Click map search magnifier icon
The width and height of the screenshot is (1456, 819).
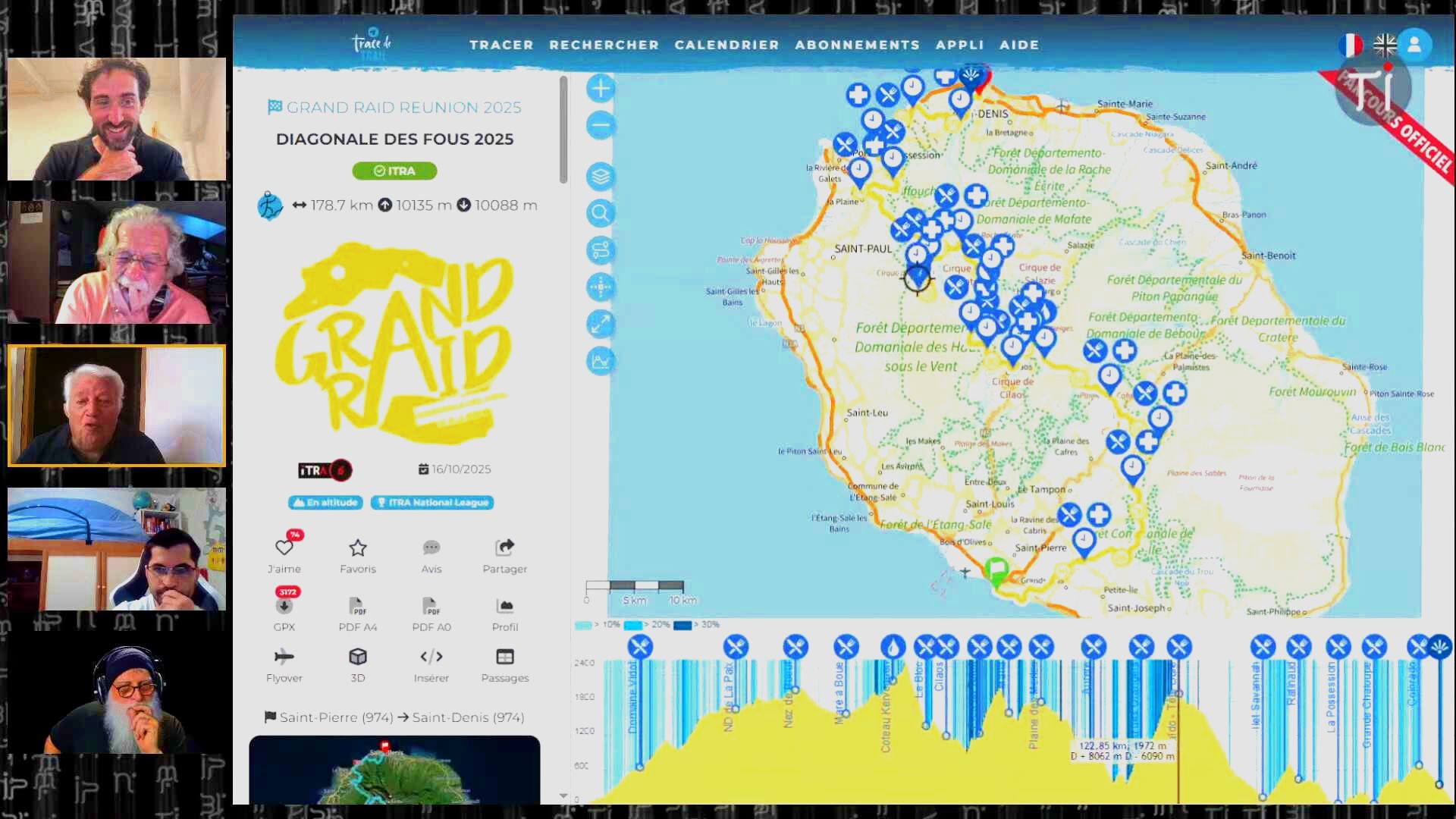tap(601, 213)
